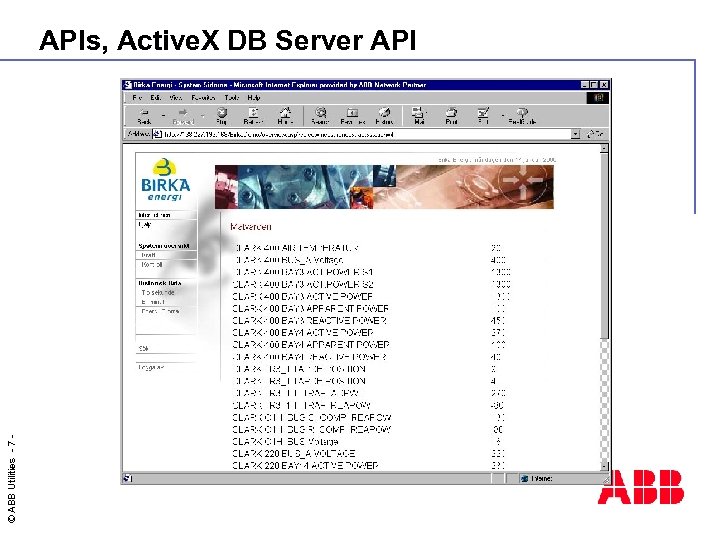Click the page scrollbar up arrow
Image resolution: width=720 pixels, height=540 pixels.
click(x=604, y=148)
